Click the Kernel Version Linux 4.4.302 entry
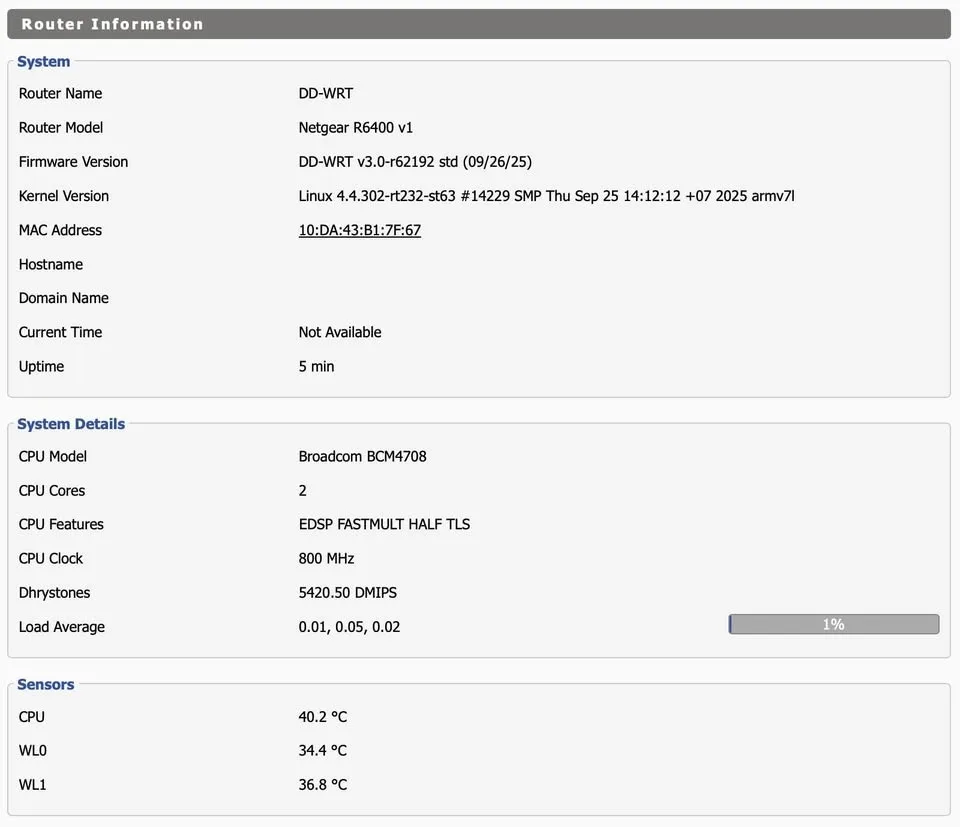 click(546, 196)
